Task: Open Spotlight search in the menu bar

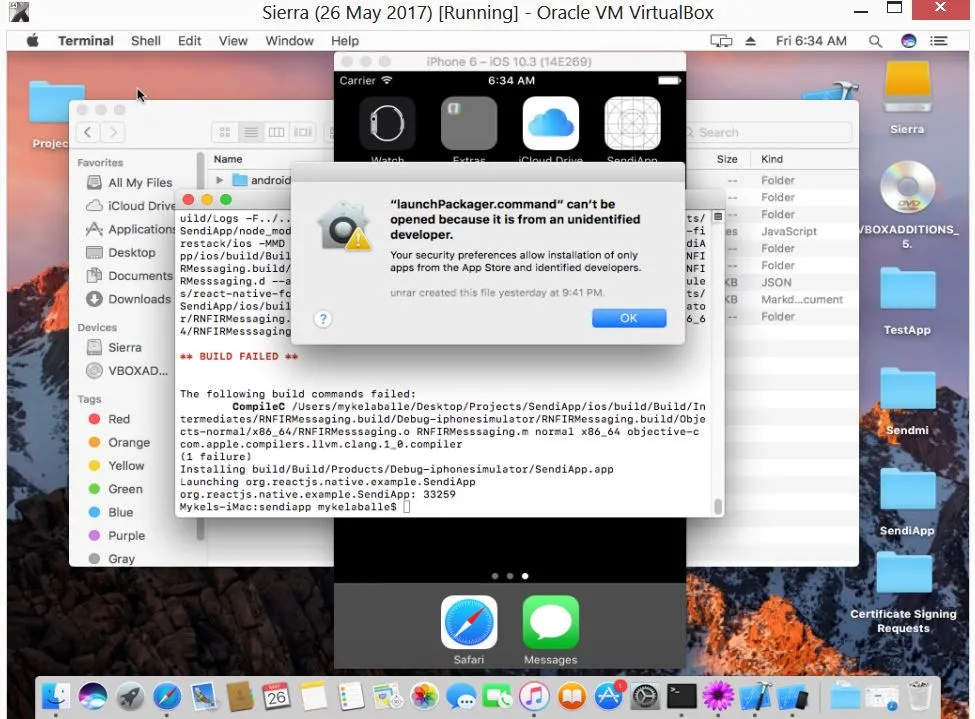Action: coord(875,41)
